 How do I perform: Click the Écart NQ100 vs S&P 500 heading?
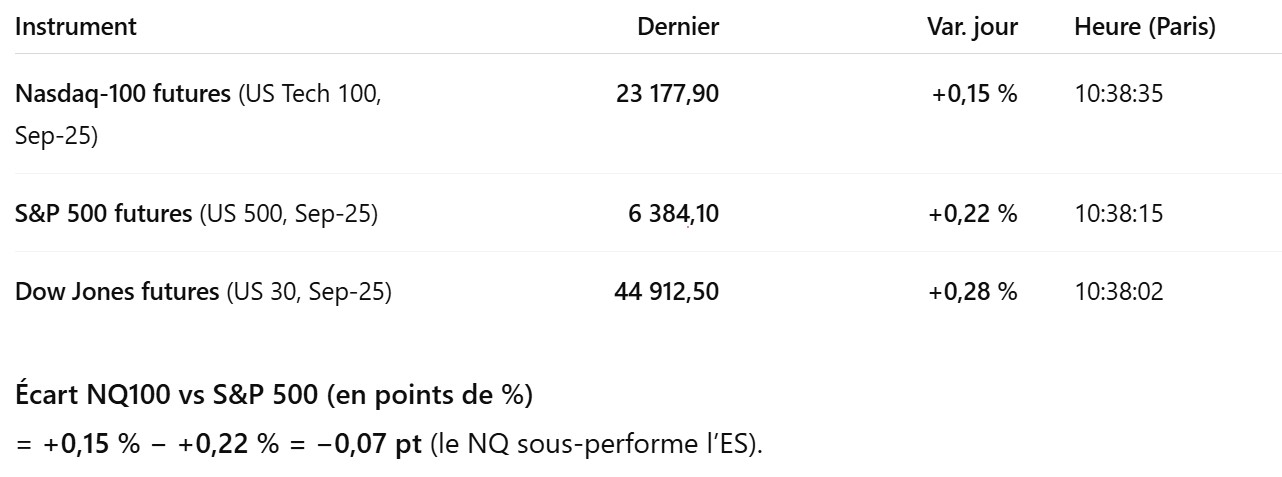click(x=274, y=396)
